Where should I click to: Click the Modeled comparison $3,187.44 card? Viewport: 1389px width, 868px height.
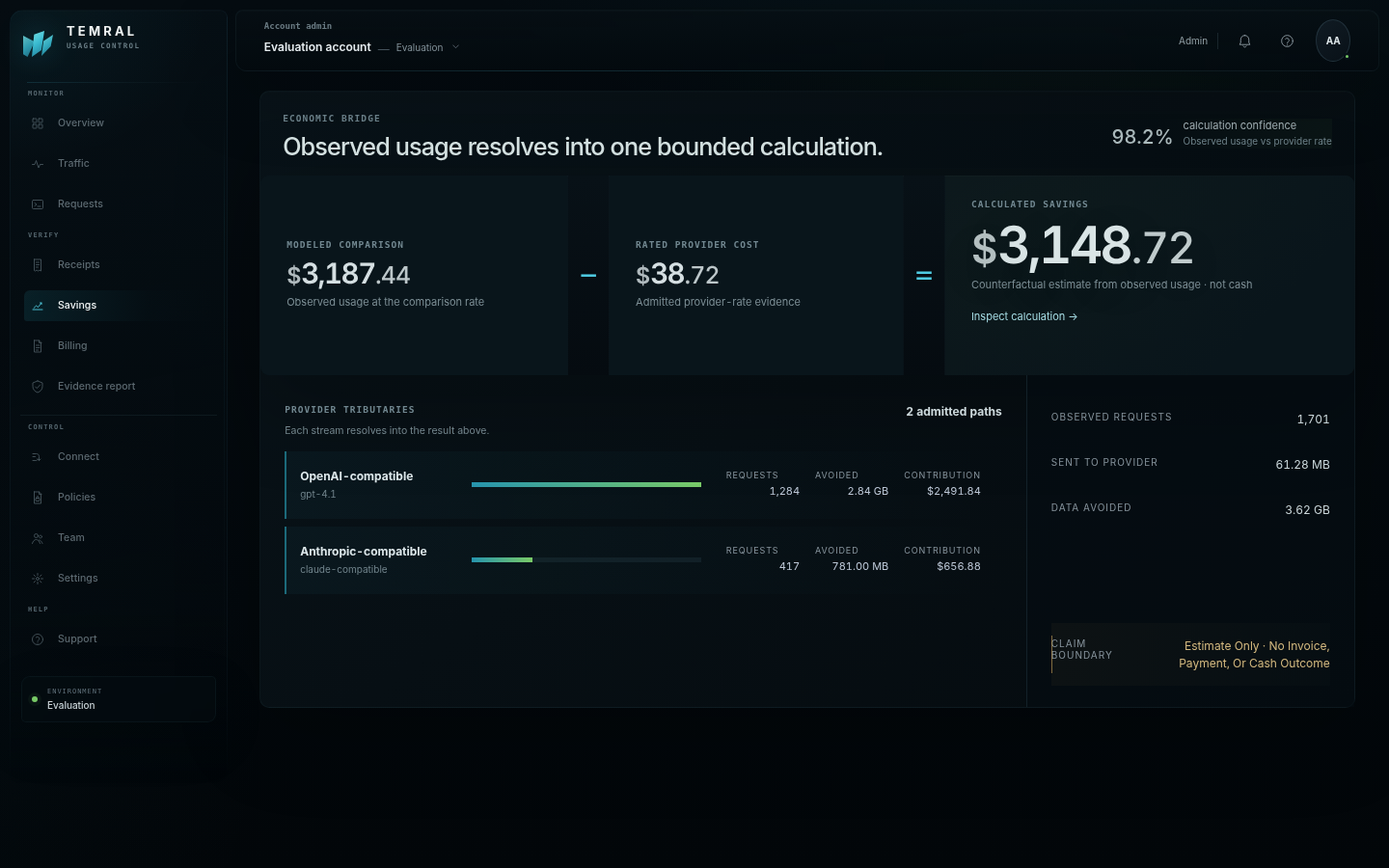click(415, 276)
